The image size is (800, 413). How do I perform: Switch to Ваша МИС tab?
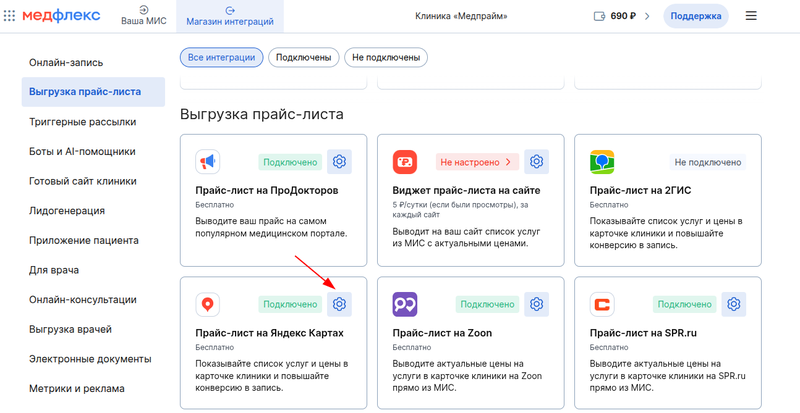coord(144,16)
